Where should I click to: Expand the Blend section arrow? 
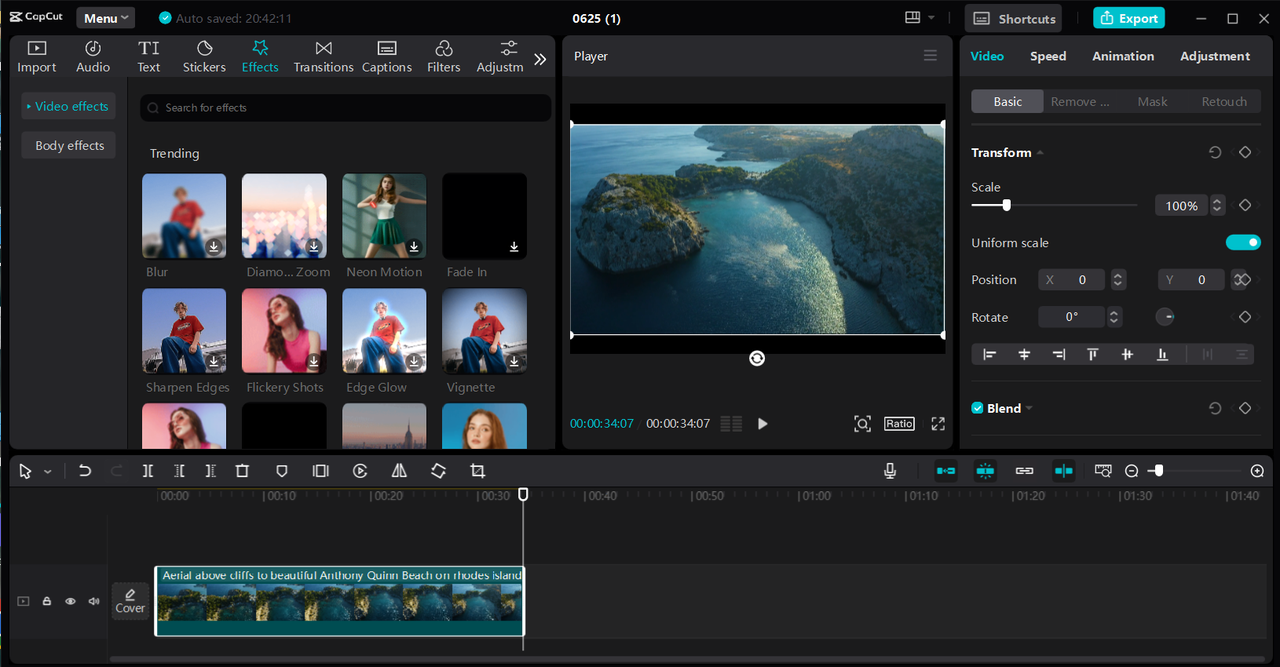[x=1029, y=408]
